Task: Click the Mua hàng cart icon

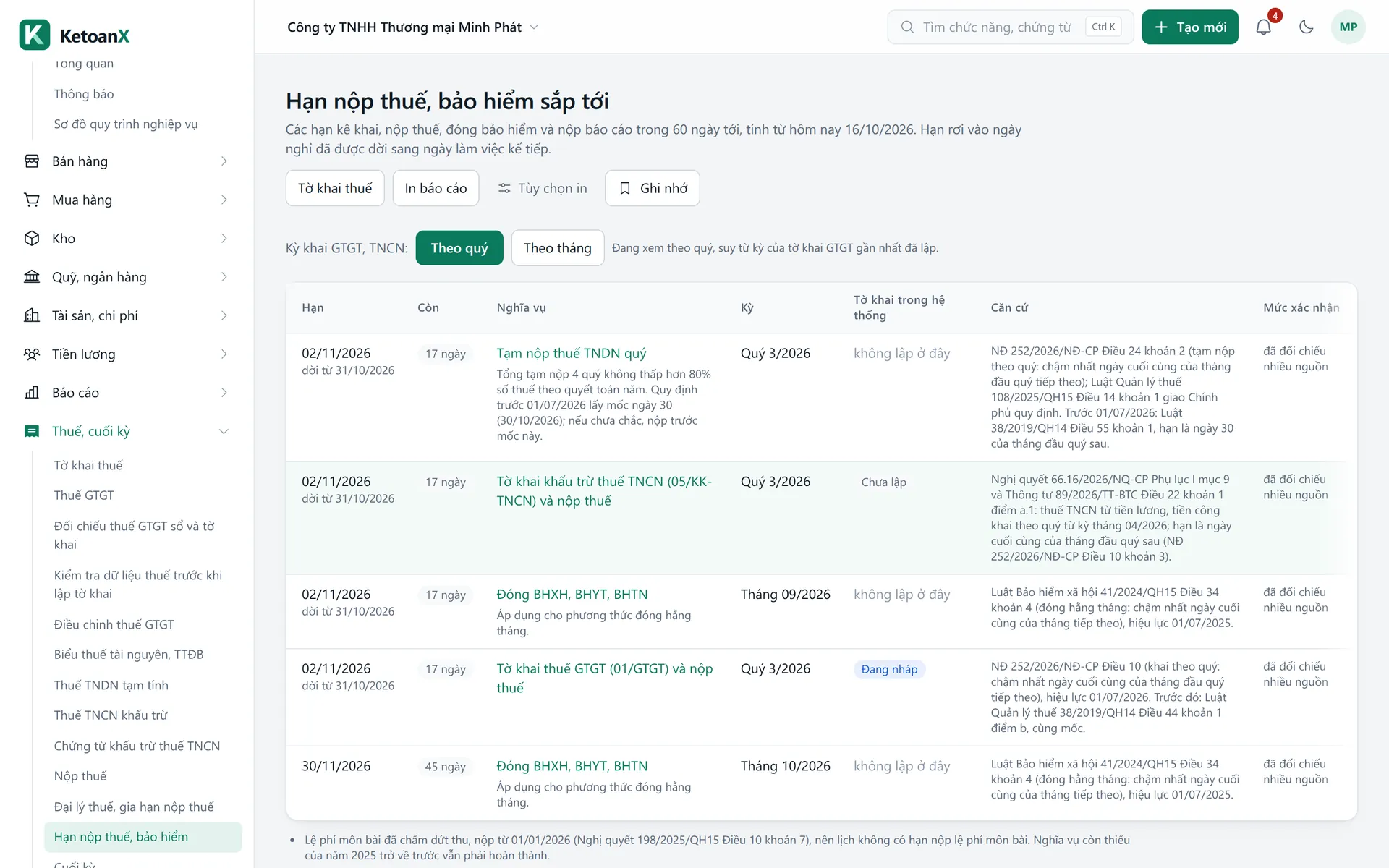Action: pyautogui.click(x=32, y=200)
